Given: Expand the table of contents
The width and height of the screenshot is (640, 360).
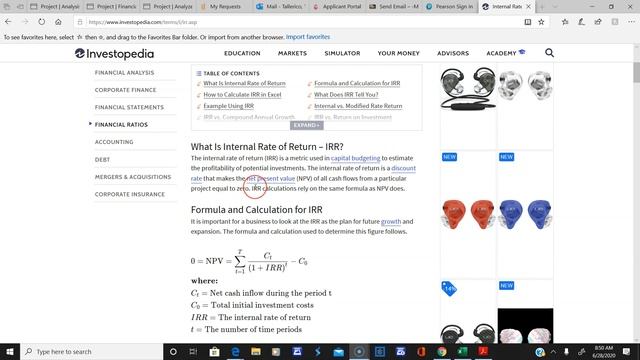Looking at the screenshot, I should [307, 125].
